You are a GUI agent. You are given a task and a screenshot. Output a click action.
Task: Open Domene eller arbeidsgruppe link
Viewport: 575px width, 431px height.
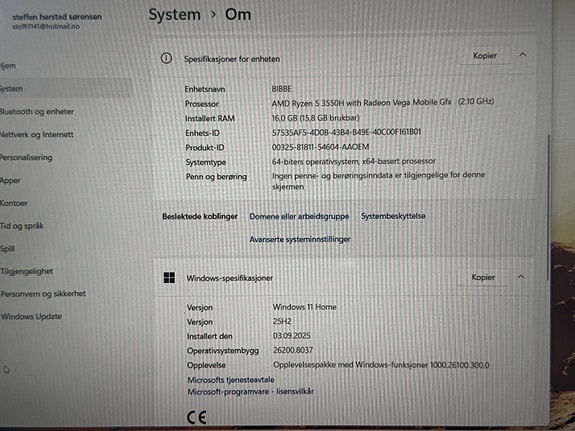click(299, 216)
